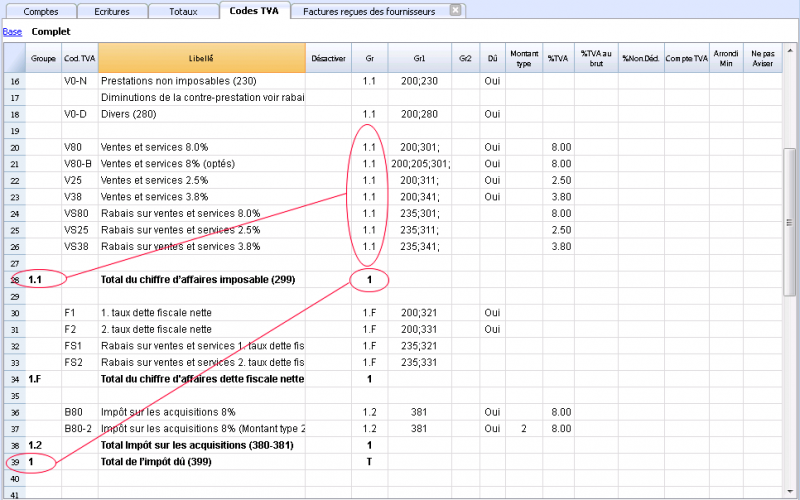Screen dimensions: 800x500
Task: Click the vertical scrollbar up arrow
Action: (x=790, y=51)
